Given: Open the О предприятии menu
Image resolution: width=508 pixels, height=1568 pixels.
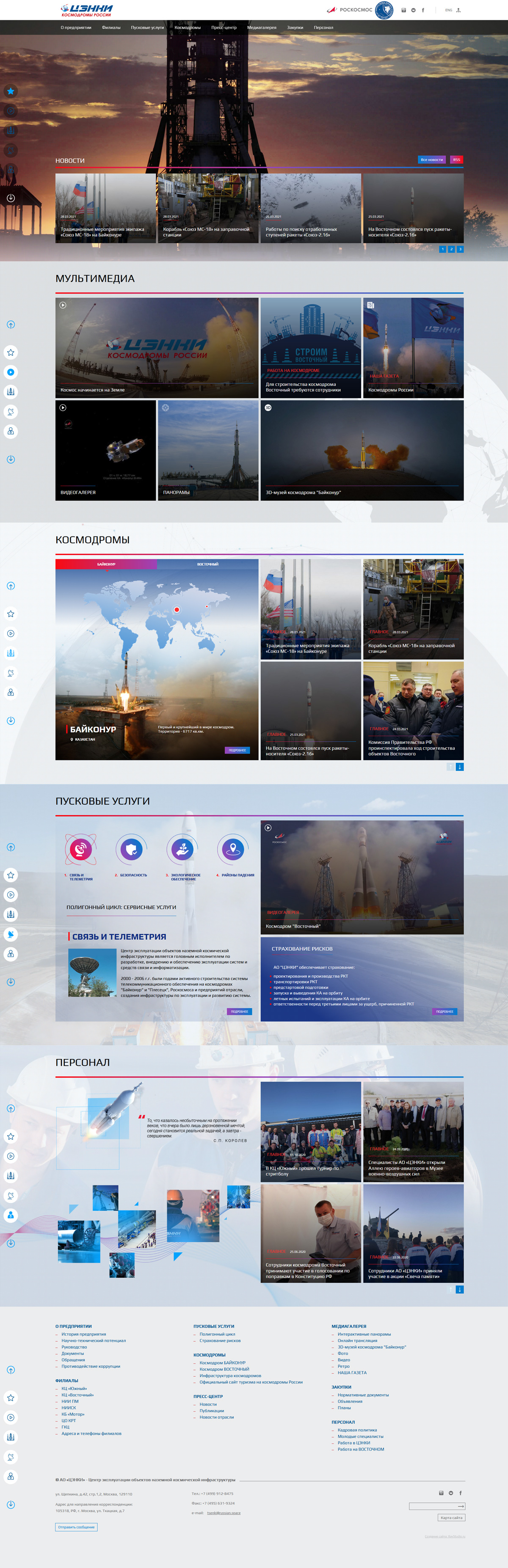Looking at the screenshot, I should [x=75, y=28].
